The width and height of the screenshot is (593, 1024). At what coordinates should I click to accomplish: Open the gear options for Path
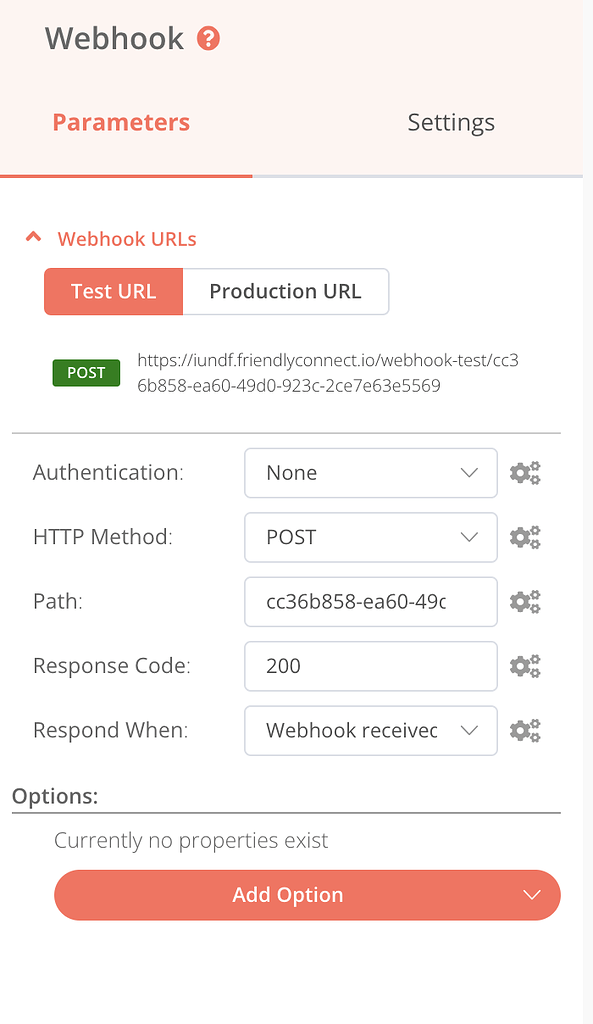tap(525, 601)
